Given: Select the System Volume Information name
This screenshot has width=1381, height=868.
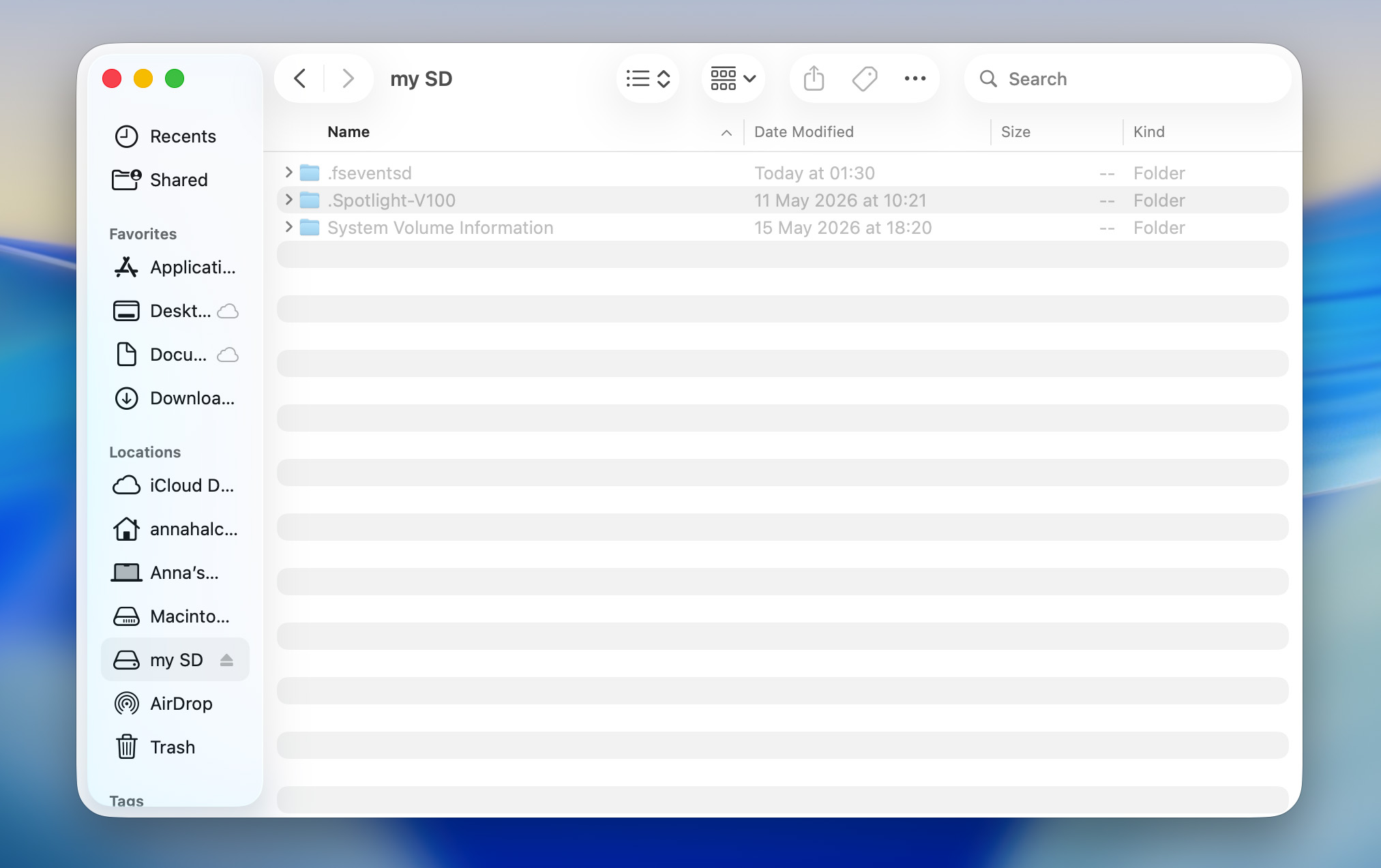Looking at the screenshot, I should pos(441,228).
